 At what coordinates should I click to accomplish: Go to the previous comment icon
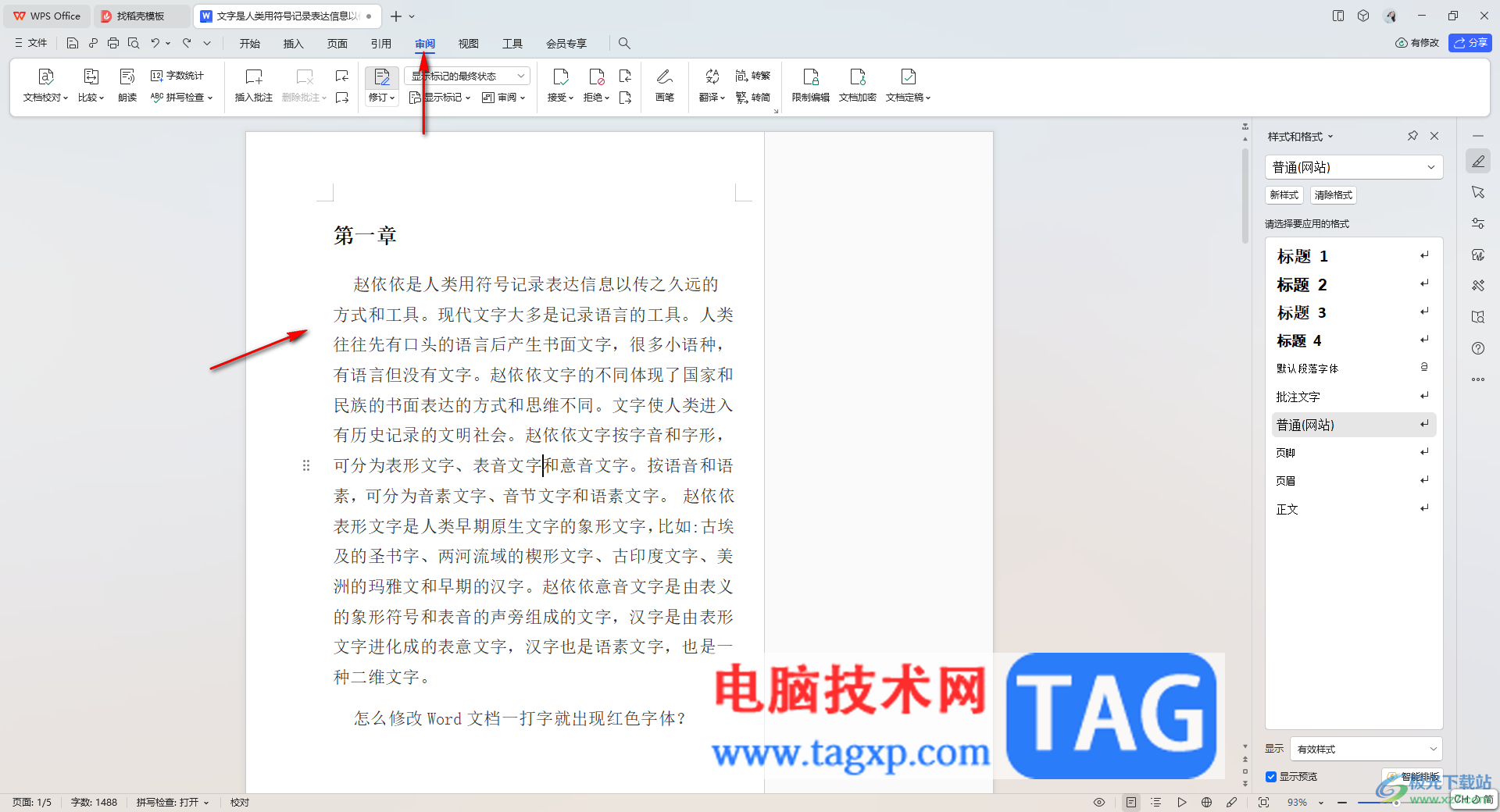[342, 76]
